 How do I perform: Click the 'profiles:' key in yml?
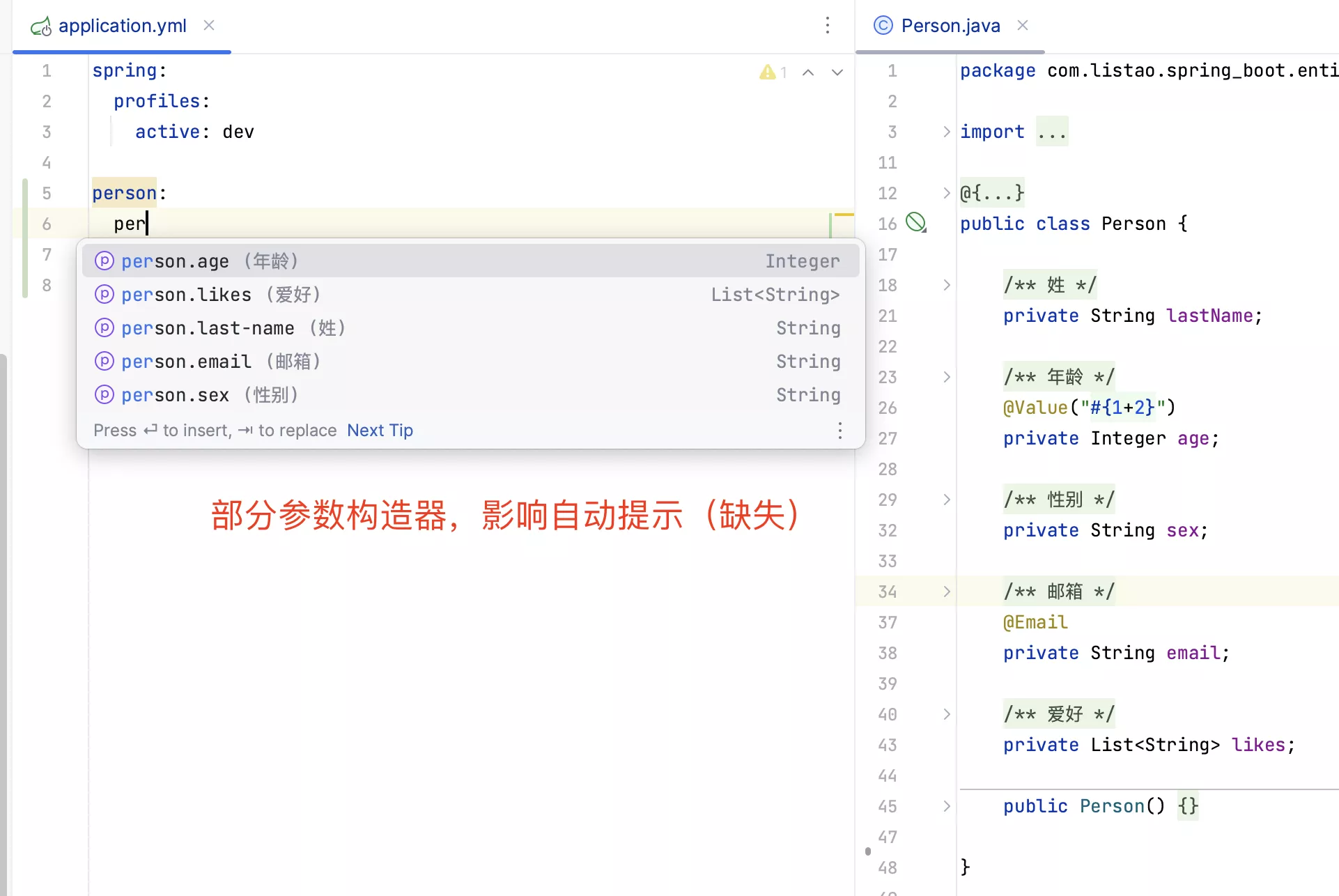click(162, 101)
